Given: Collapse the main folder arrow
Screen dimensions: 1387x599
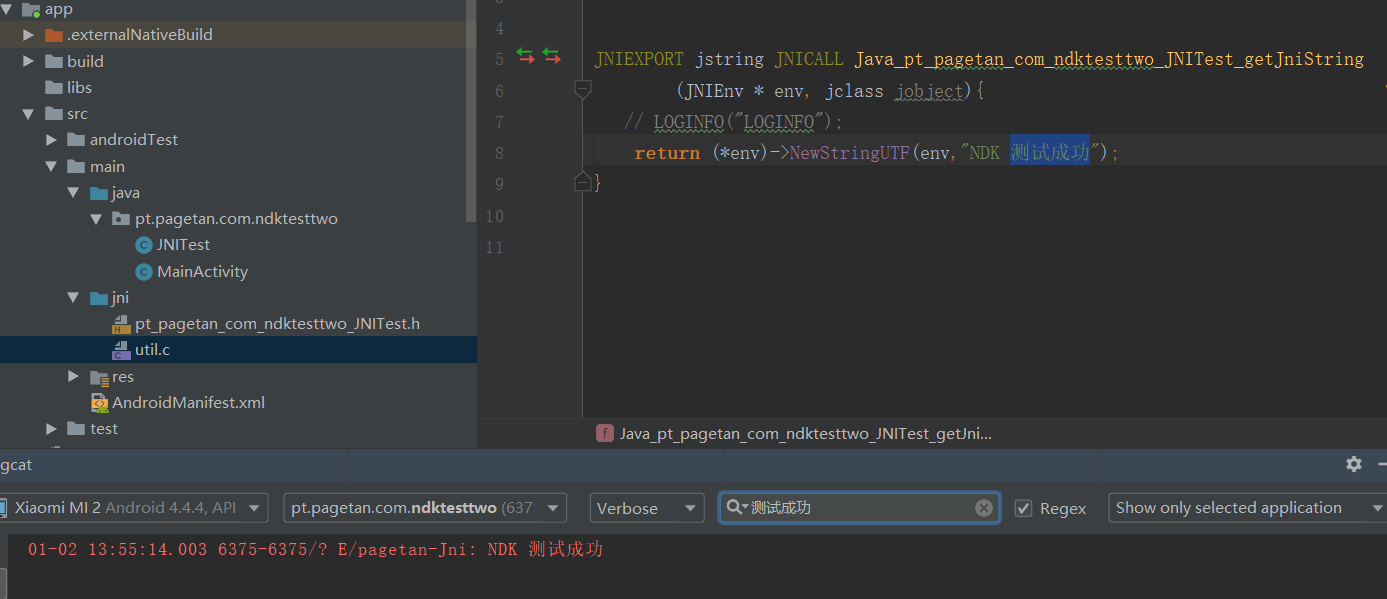Looking at the screenshot, I should pyautogui.click(x=51, y=167).
